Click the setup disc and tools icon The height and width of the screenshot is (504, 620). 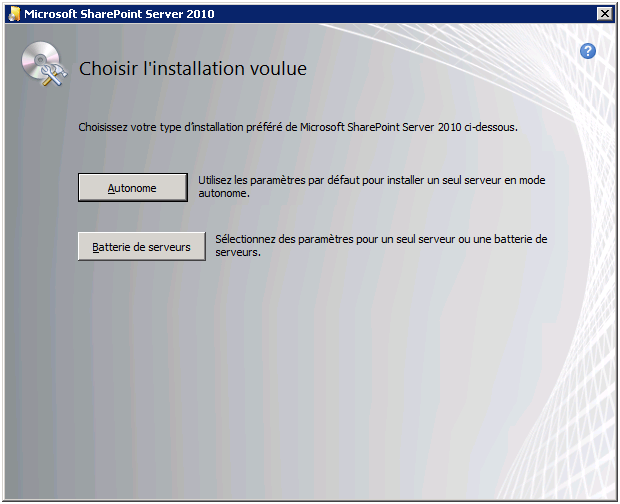click(44, 64)
